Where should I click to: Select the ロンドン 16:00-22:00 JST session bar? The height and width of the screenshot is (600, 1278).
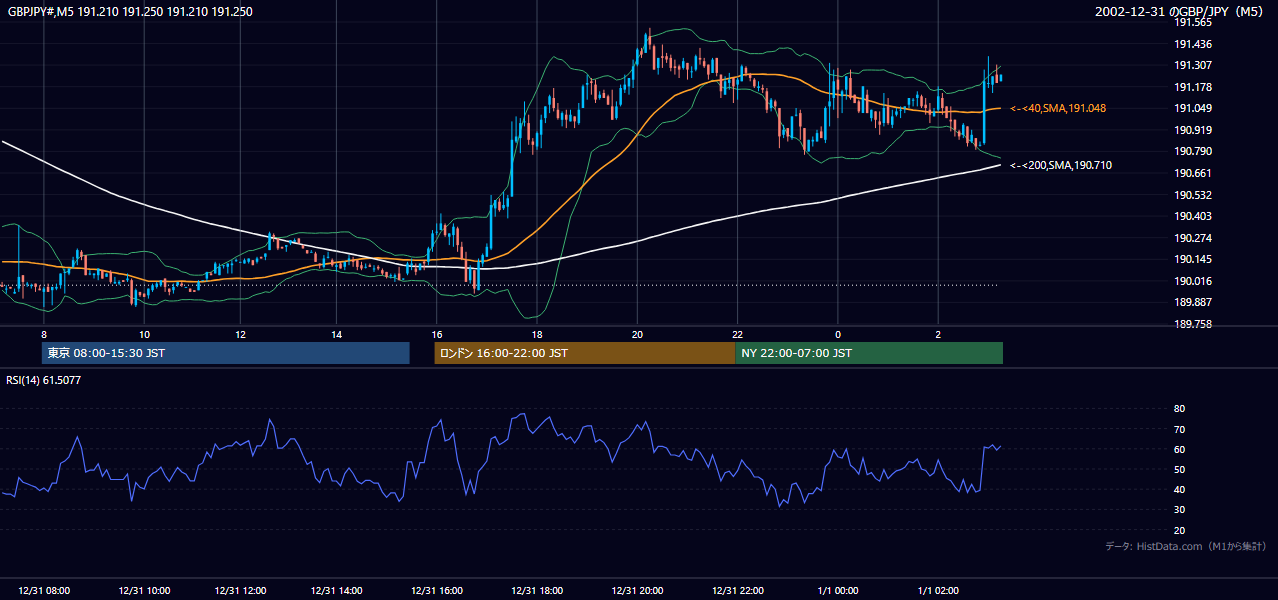pyautogui.click(x=584, y=353)
